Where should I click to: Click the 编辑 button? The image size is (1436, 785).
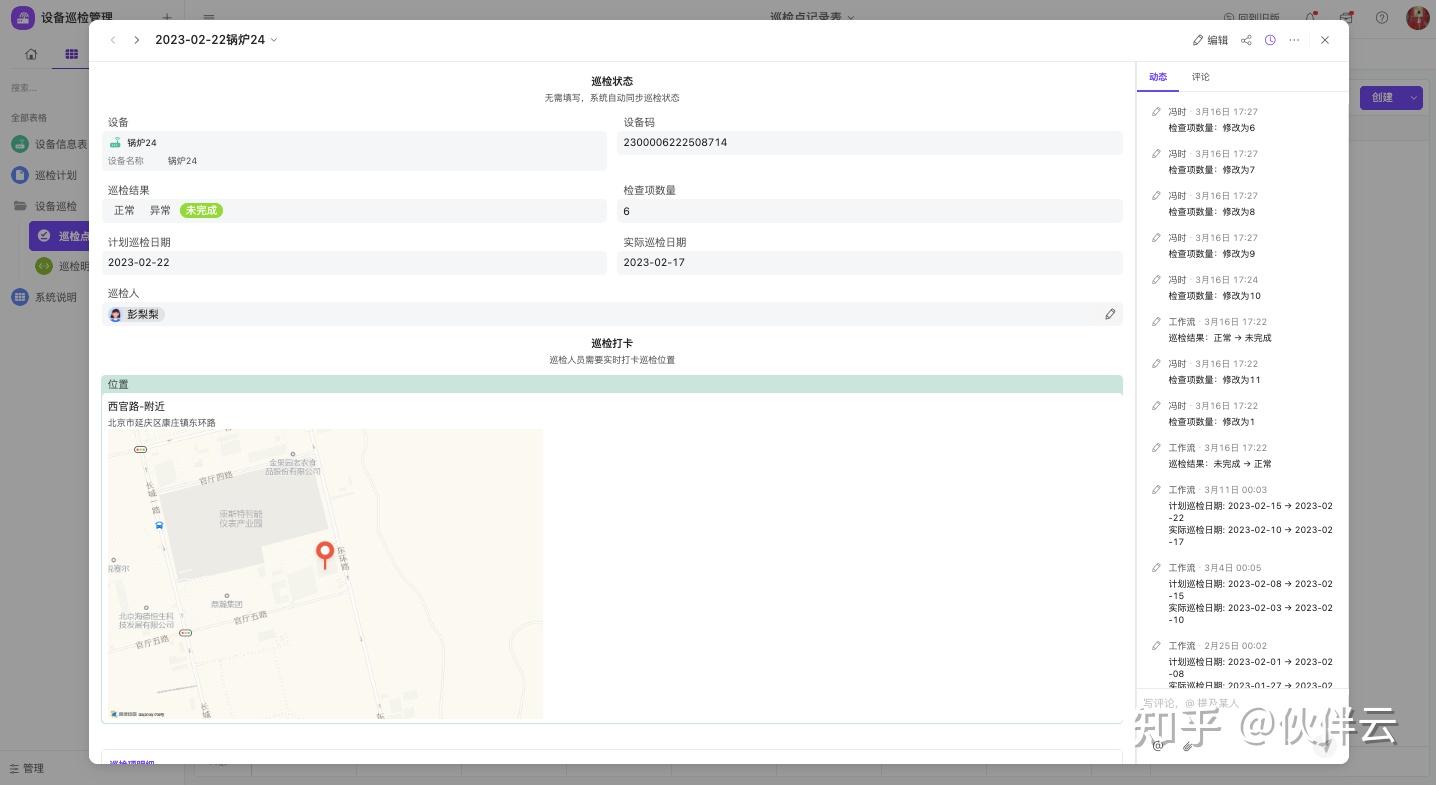1210,40
